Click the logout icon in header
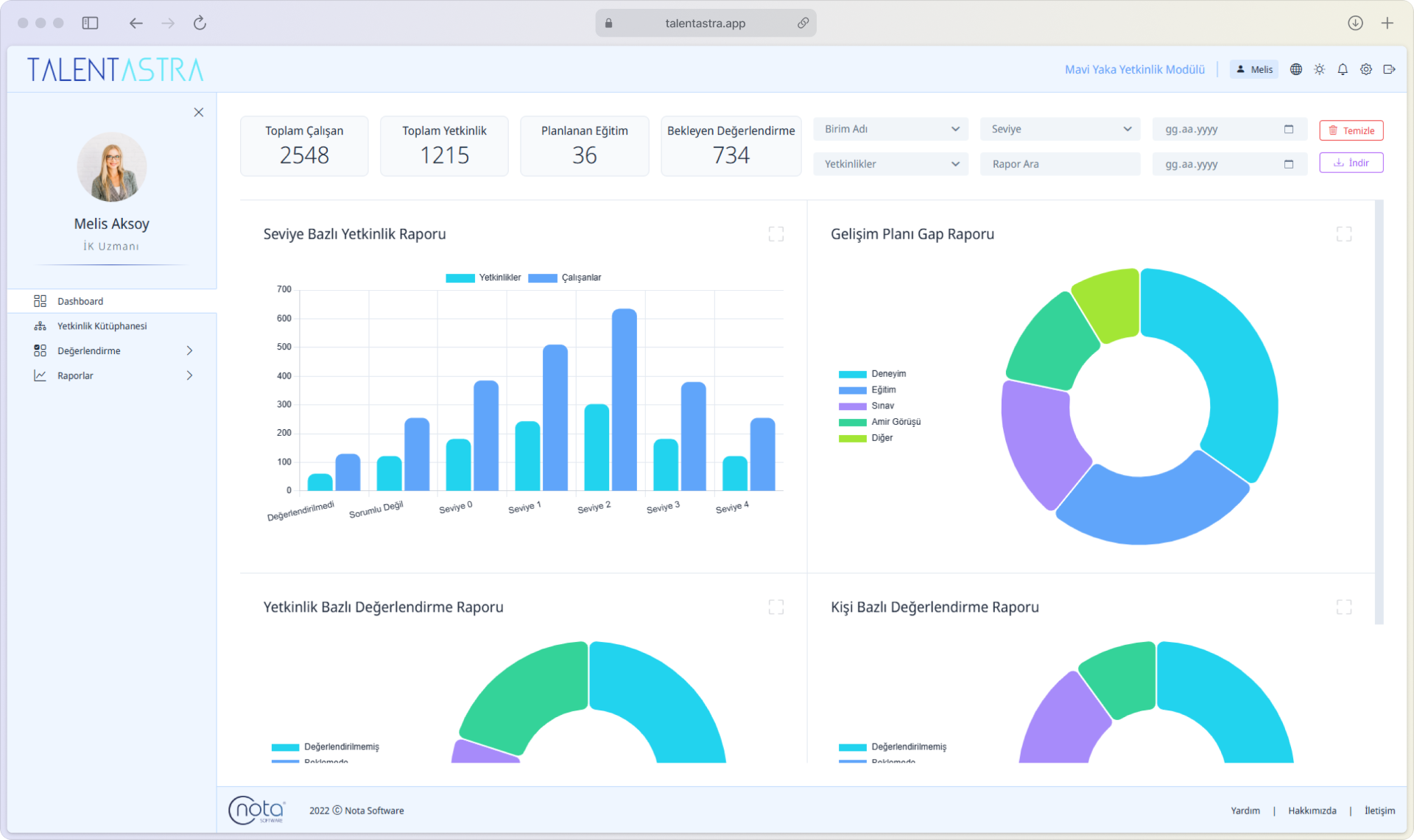 (1390, 69)
